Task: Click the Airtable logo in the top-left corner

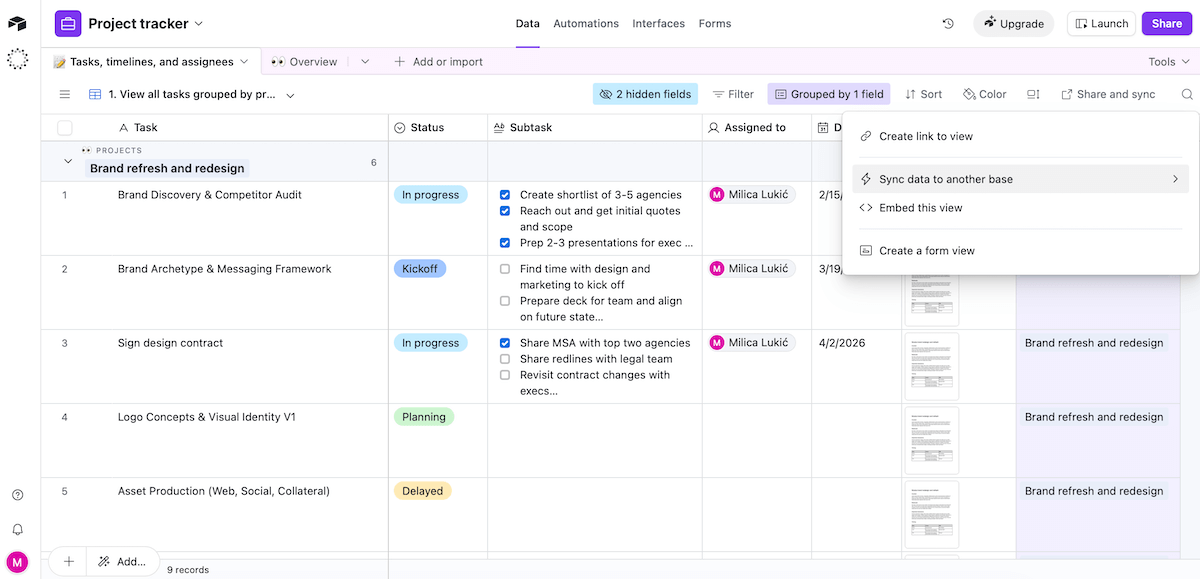Action: [17, 22]
